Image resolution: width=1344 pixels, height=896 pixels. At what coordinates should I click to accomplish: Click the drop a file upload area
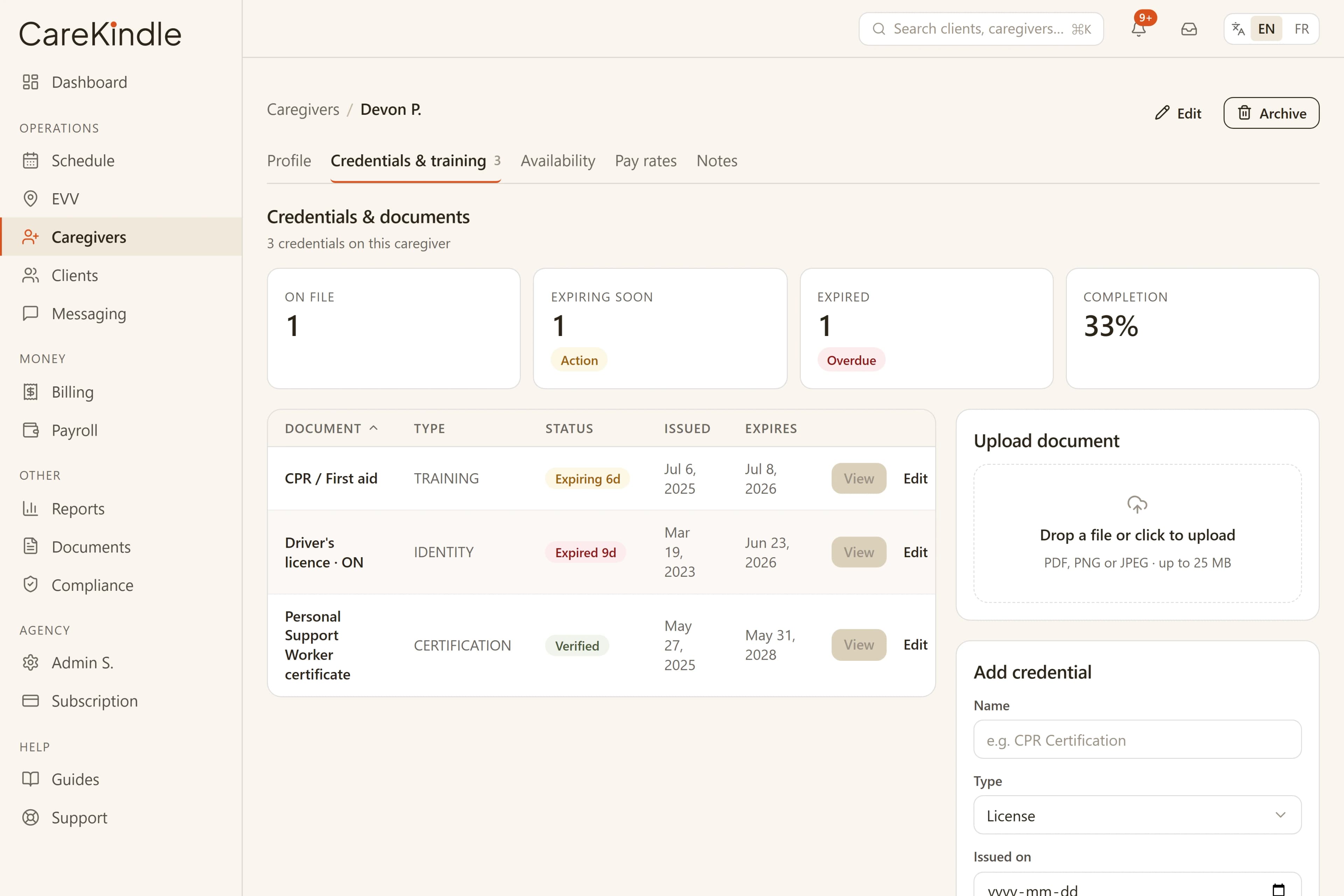coord(1137,533)
